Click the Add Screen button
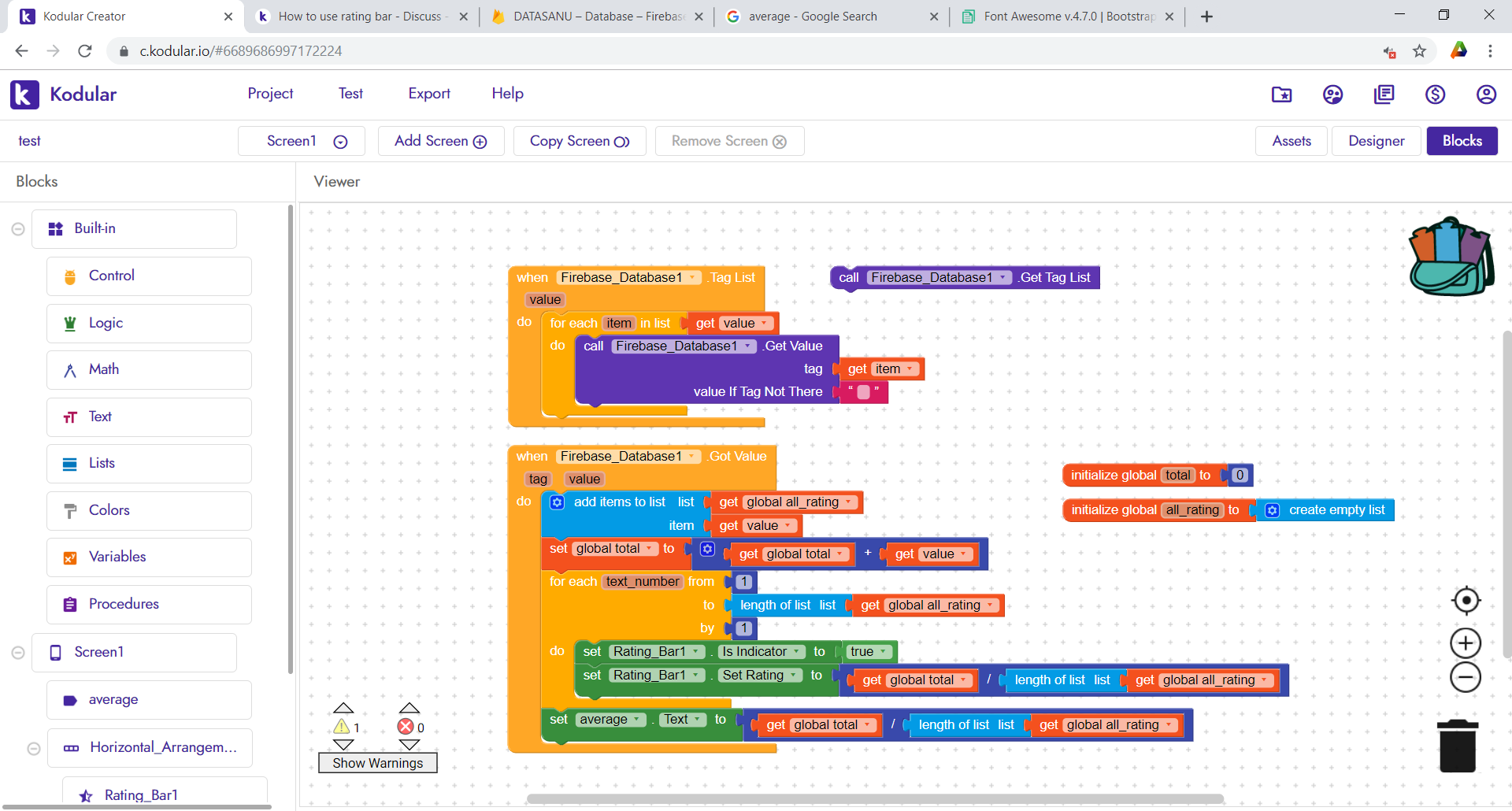 [x=440, y=141]
